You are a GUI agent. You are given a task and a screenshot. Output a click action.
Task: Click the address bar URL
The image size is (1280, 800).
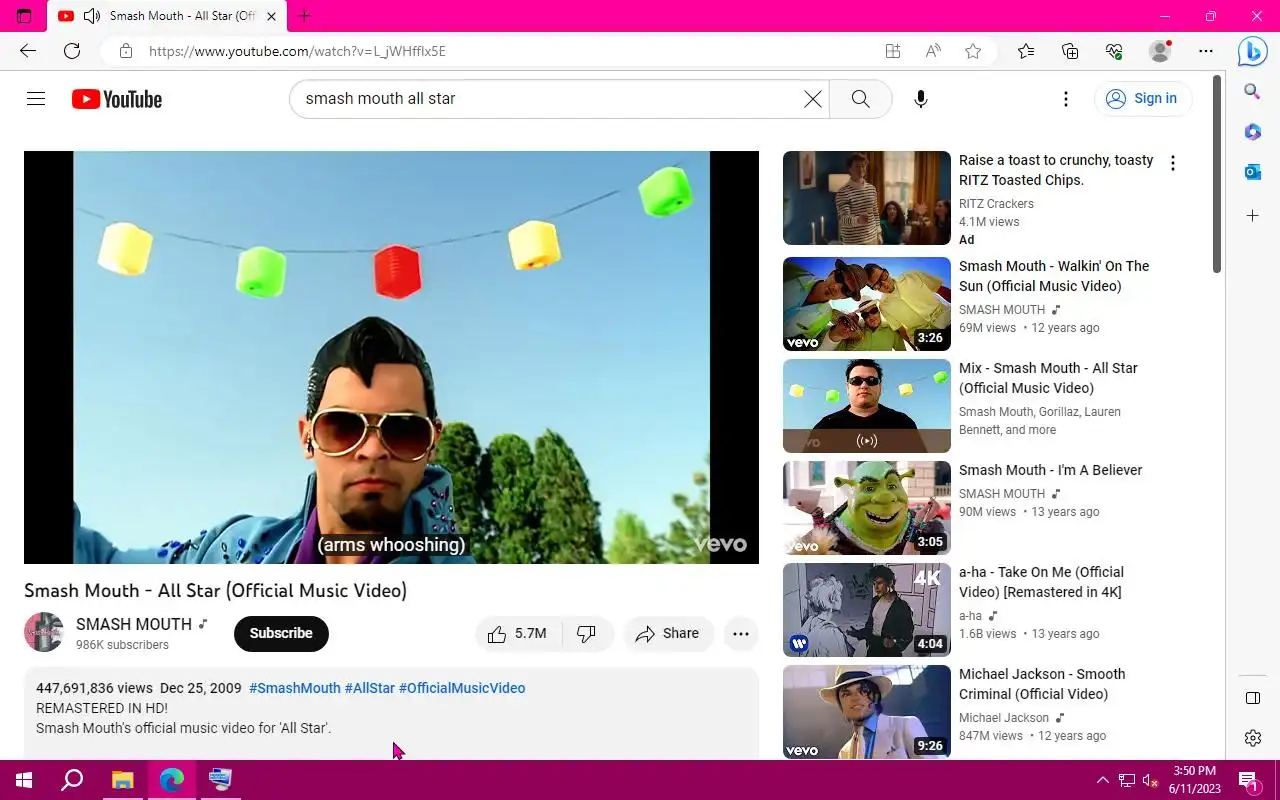pos(297,51)
